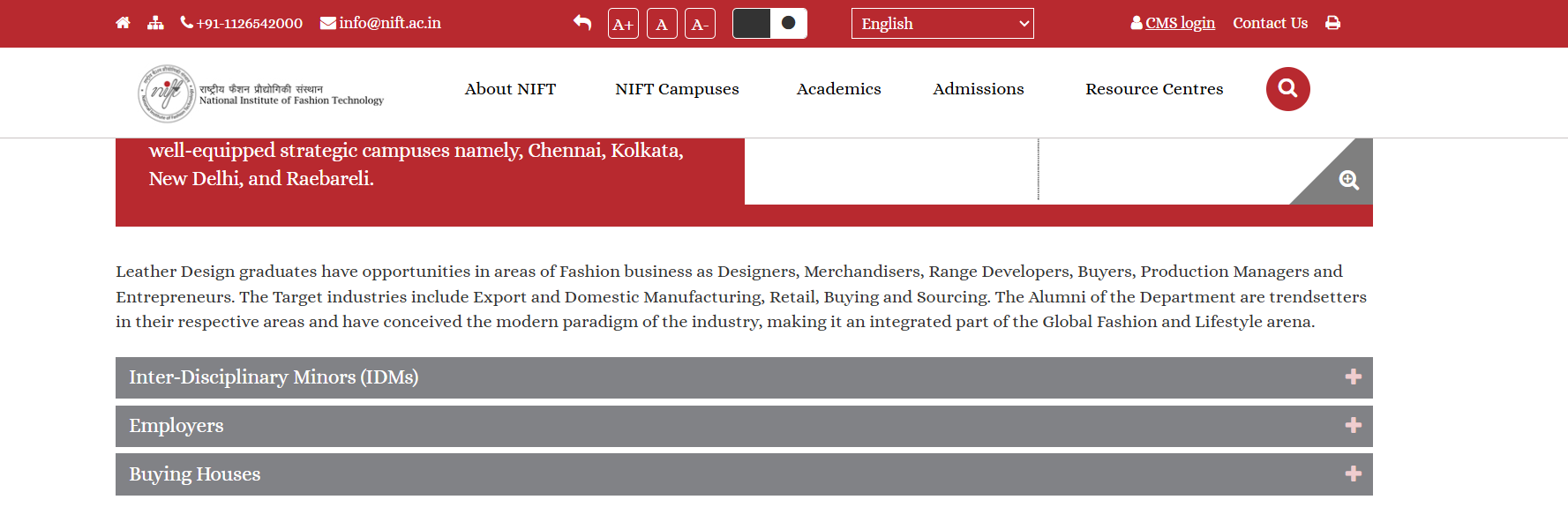Click the user icon beside CMS login
This screenshot has width=1568, height=522.
pos(1137,23)
